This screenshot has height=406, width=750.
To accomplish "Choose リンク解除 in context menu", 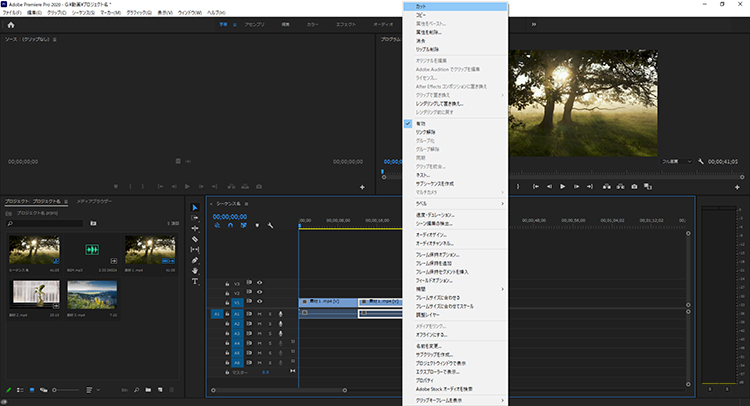I will tap(455, 132).
